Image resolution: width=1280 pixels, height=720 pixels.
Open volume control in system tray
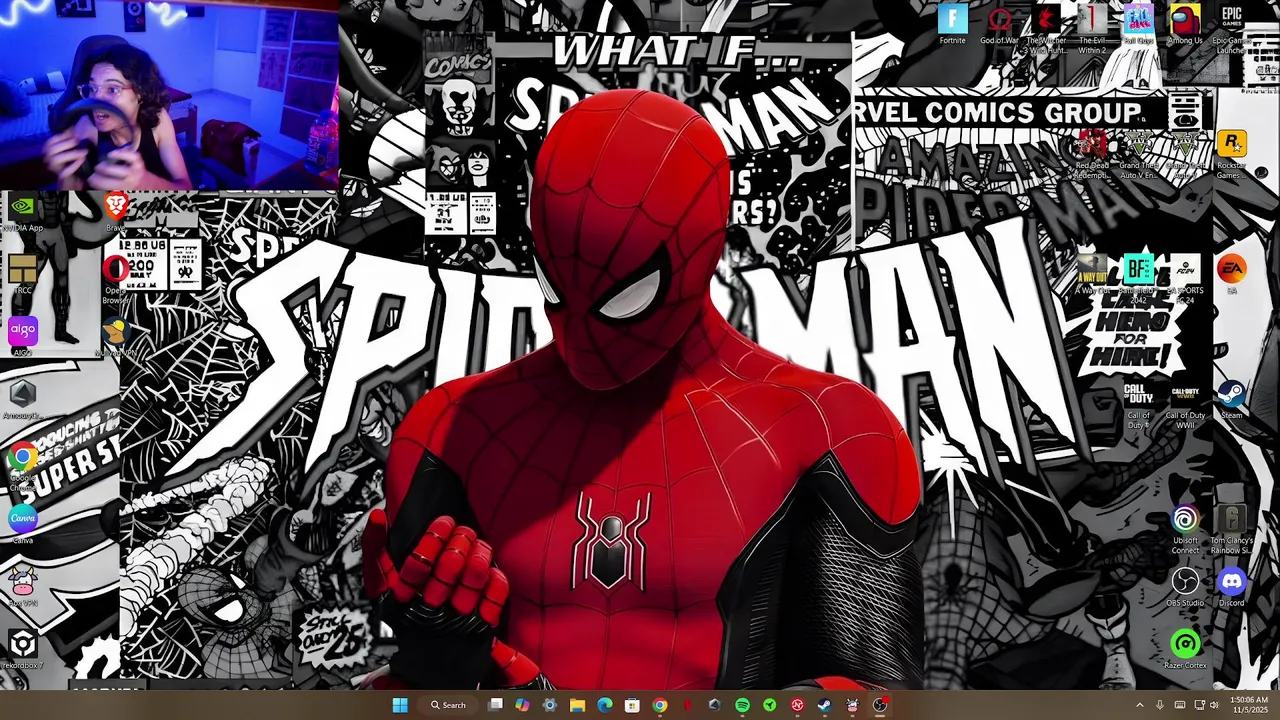(x=1213, y=705)
